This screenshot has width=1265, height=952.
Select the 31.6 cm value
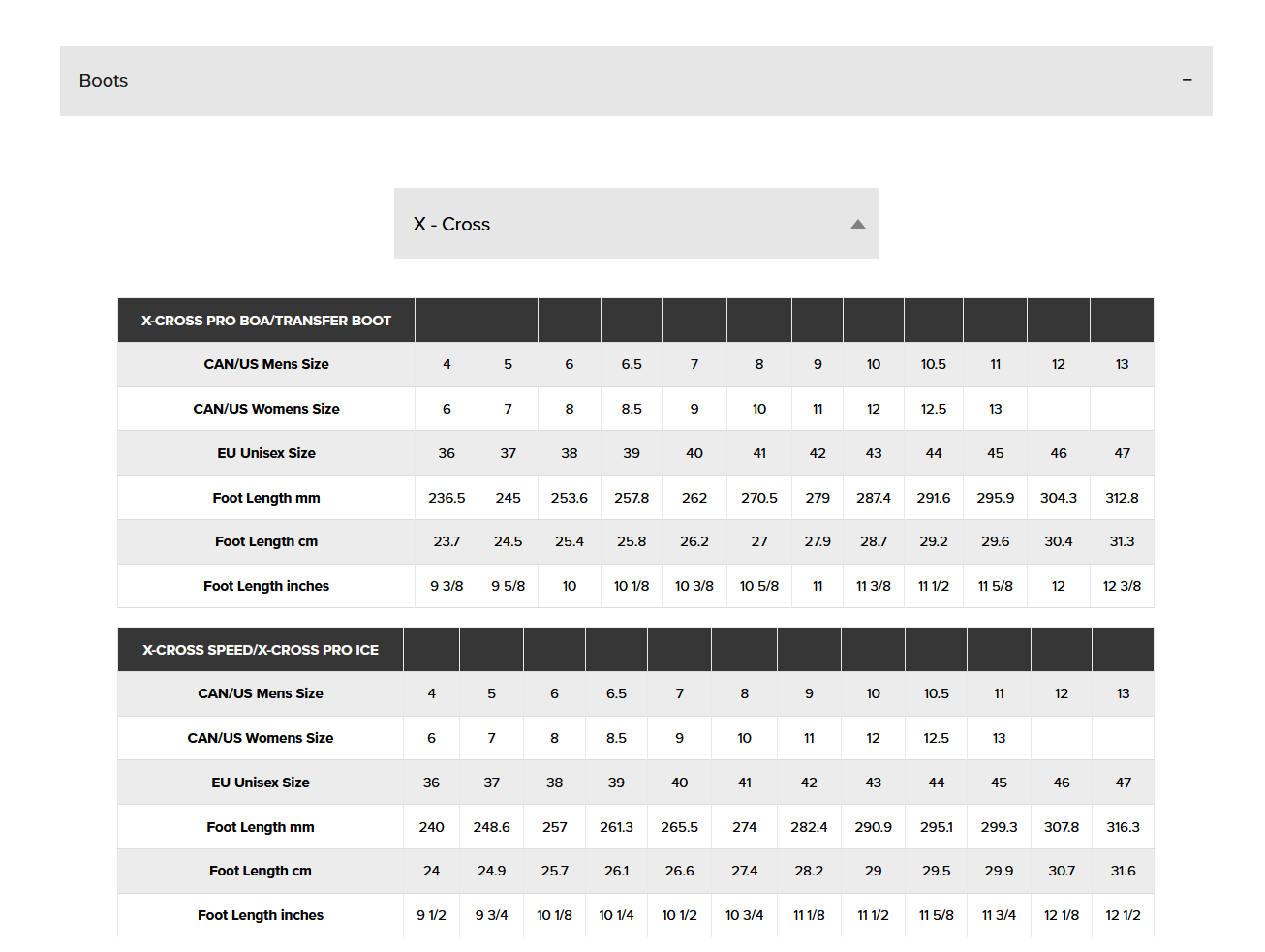coord(1124,871)
